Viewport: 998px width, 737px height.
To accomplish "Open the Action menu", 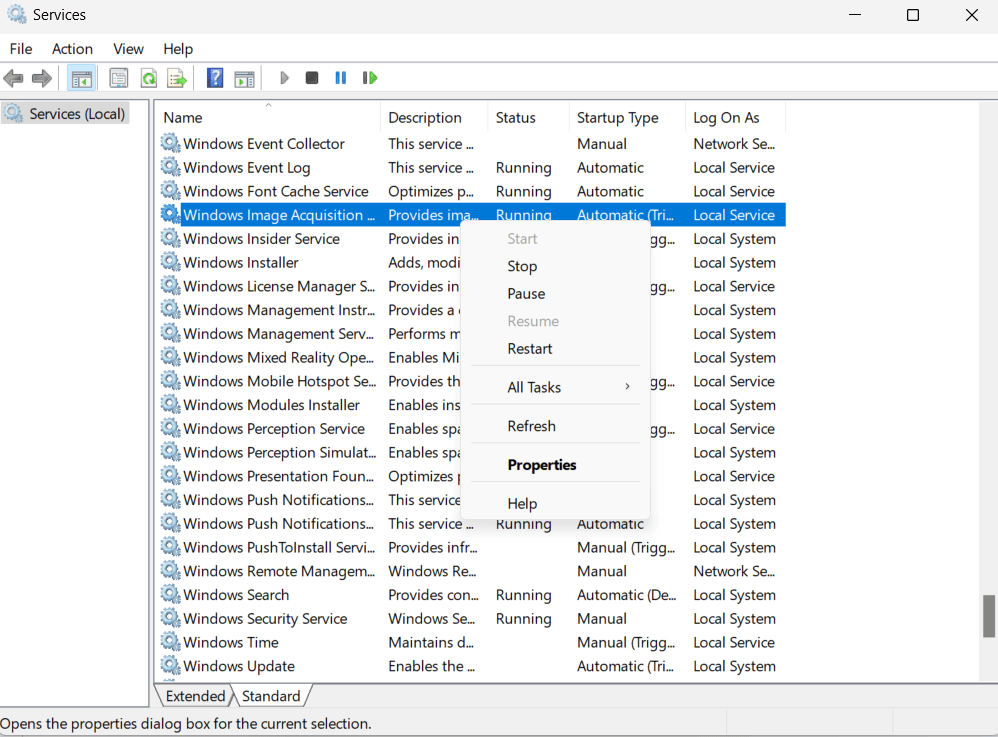I will (71, 48).
